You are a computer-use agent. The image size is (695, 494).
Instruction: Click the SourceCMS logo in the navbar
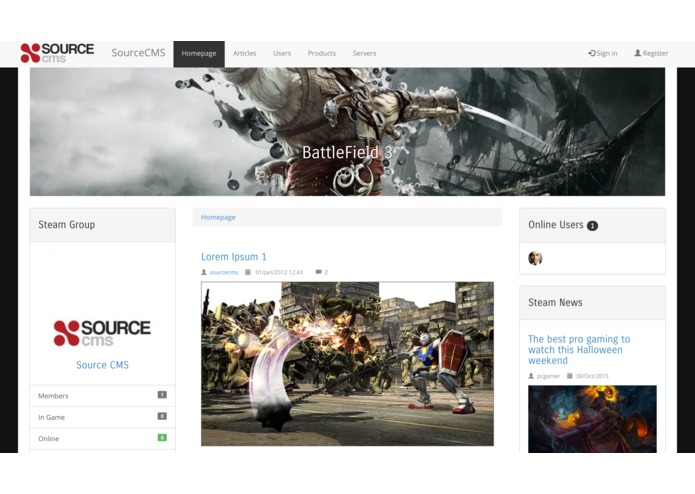(57, 53)
